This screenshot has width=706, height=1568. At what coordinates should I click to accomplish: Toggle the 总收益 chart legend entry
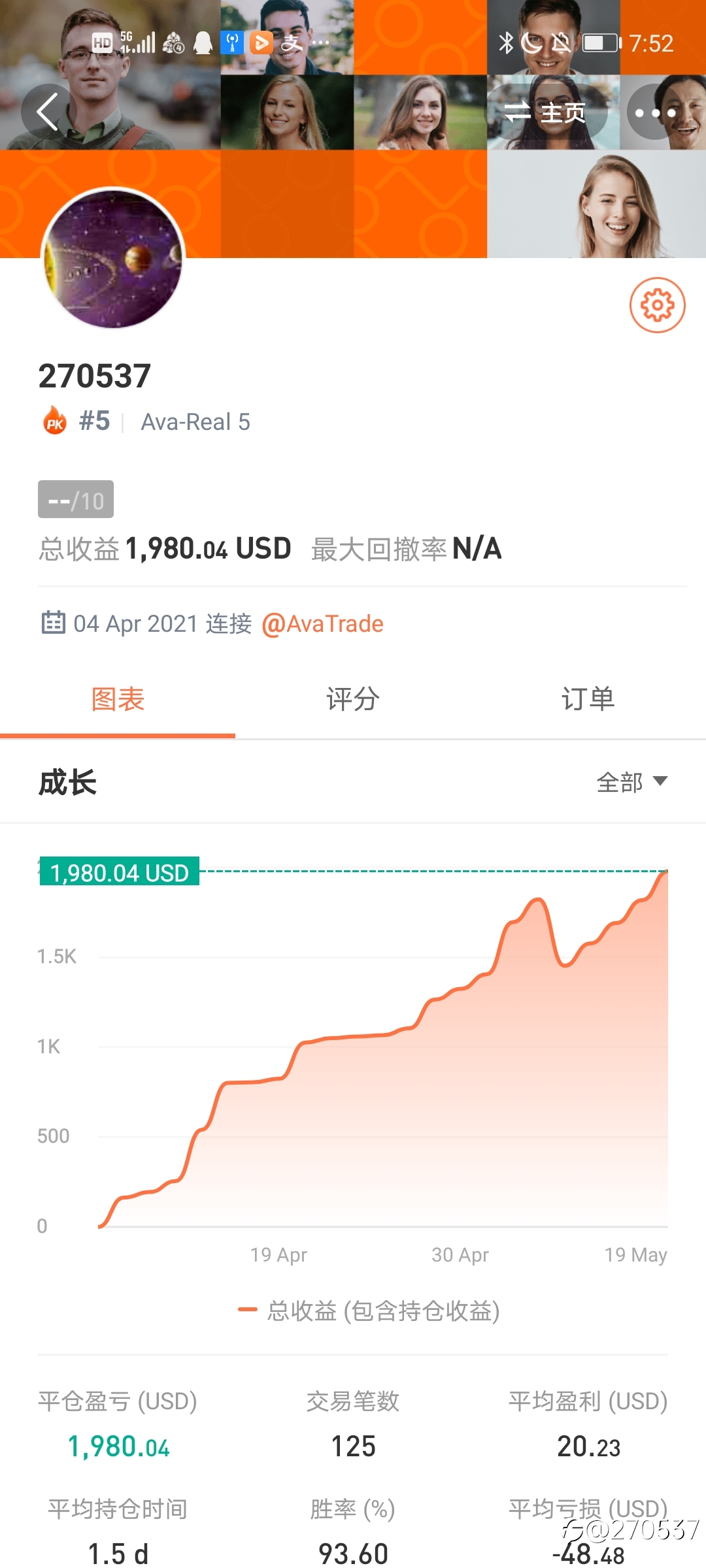tap(369, 1311)
